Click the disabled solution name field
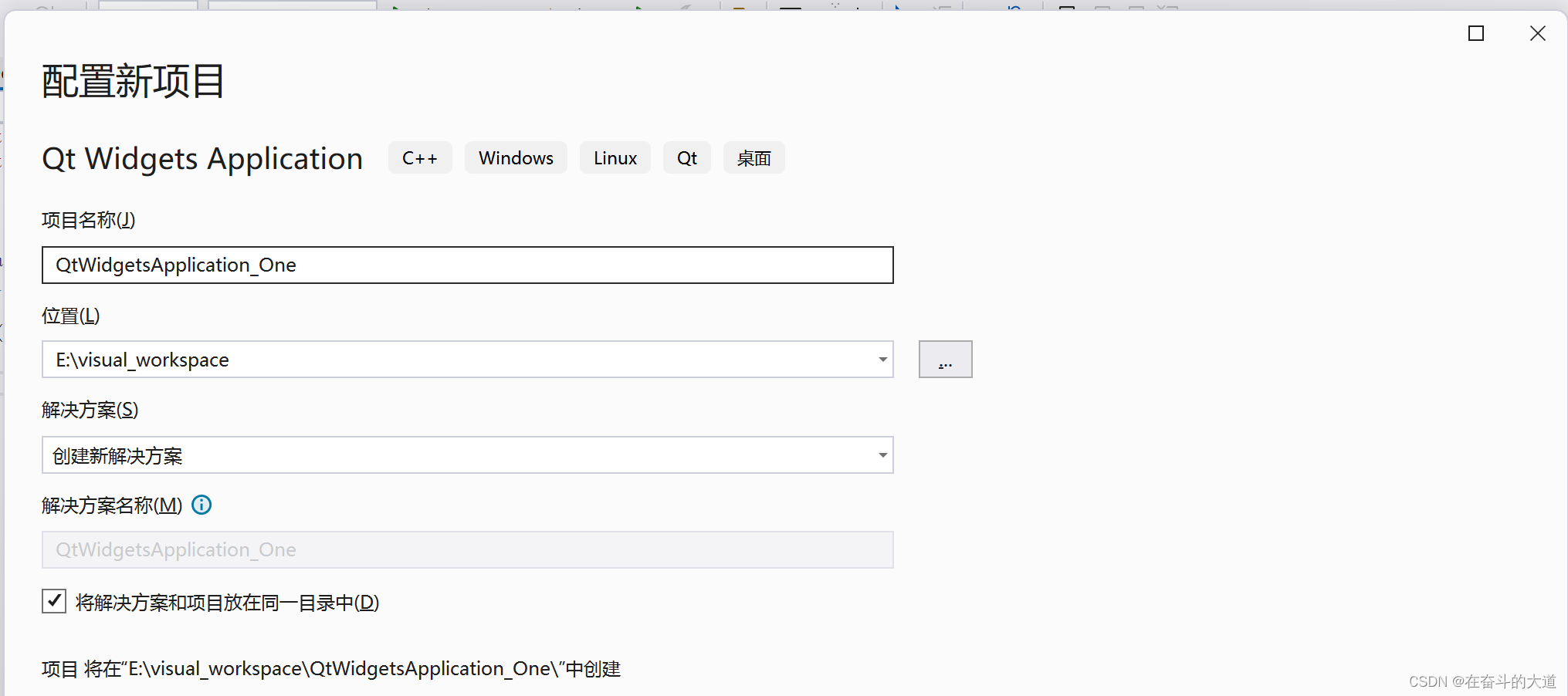The width and height of the screenshot is (1568, 696). pos(467,549)
